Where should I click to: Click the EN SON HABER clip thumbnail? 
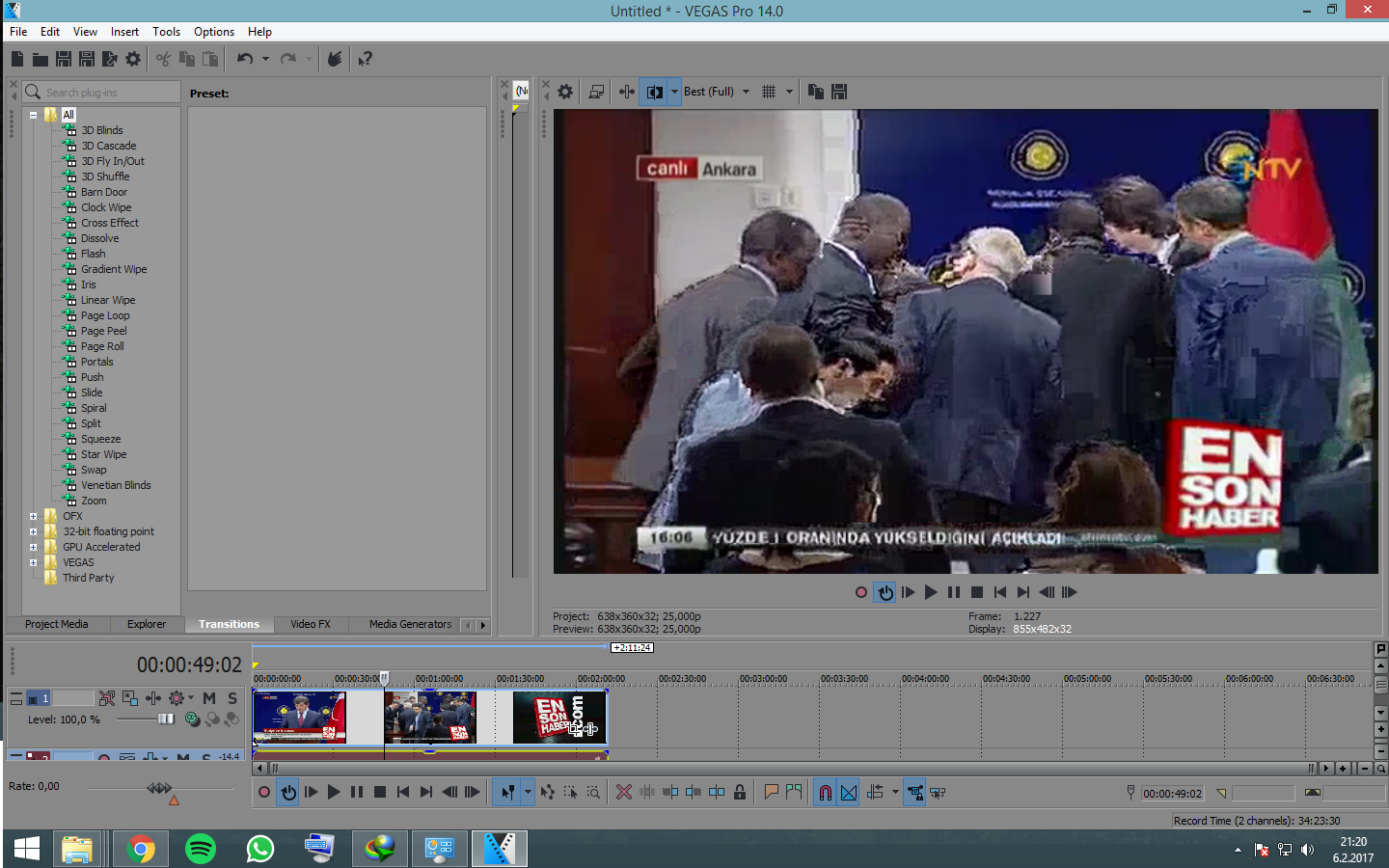tap(559, 717)
